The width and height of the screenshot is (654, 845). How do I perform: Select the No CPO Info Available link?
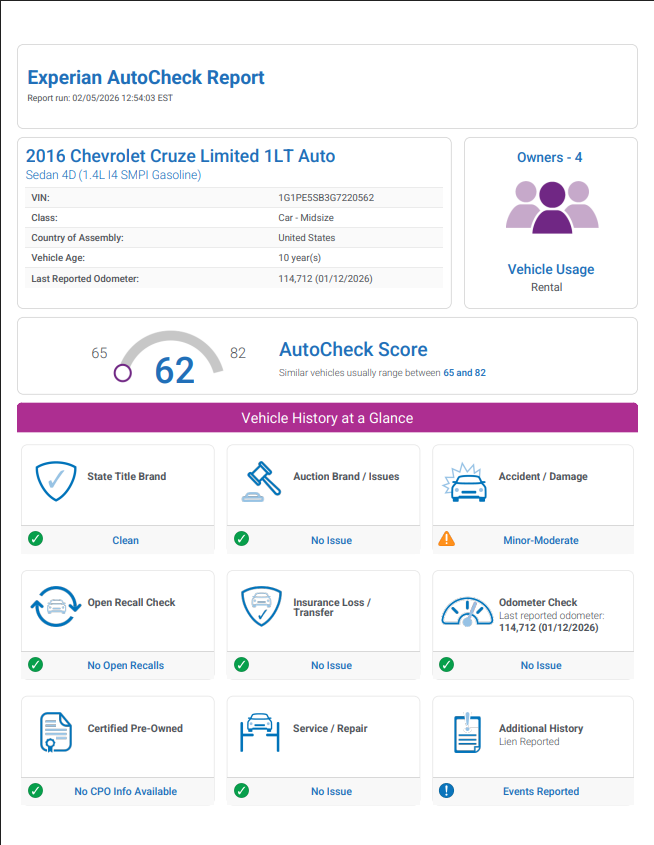[x=125, y=791]
